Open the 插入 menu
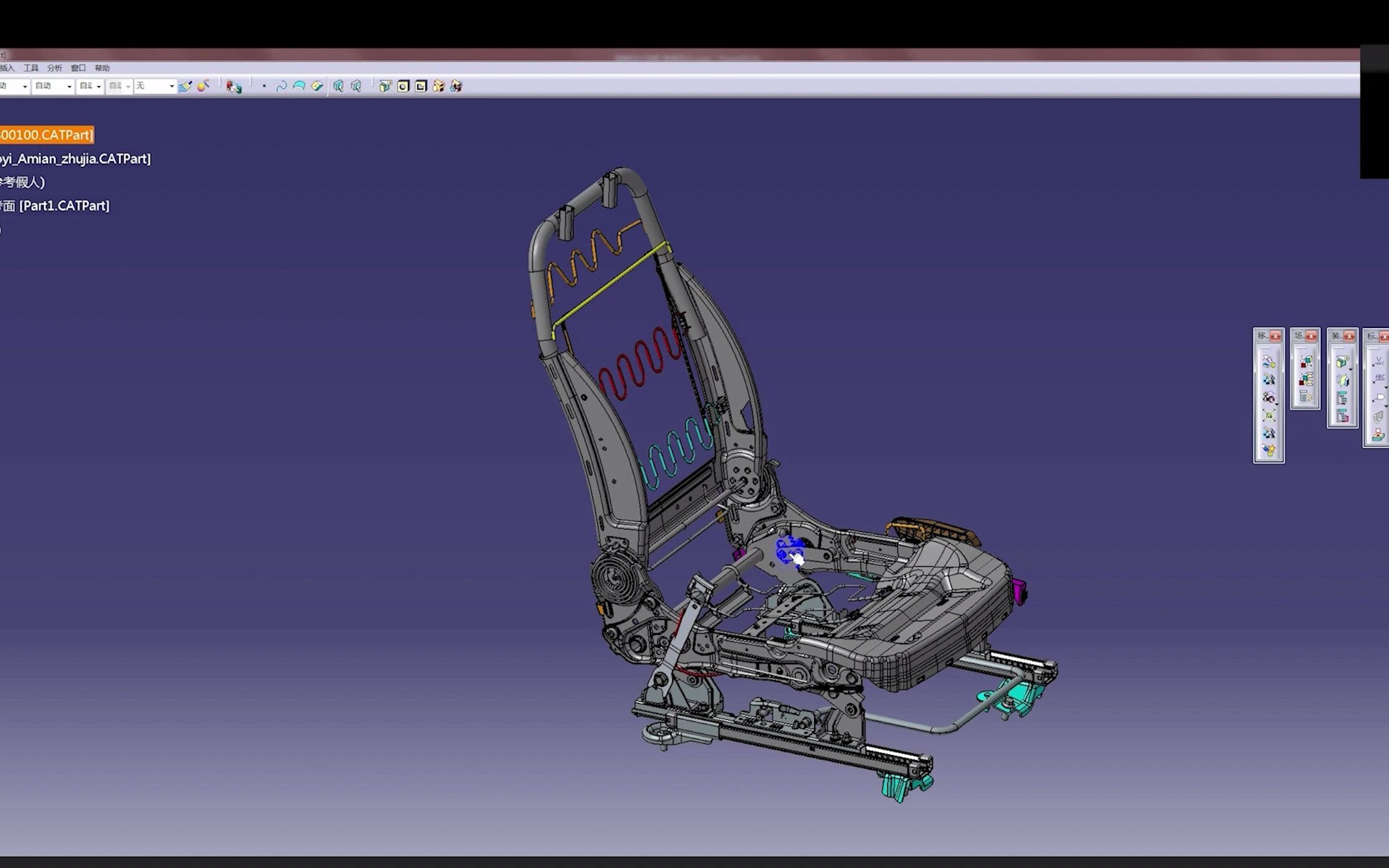The width and height of the screenshot is (1389, 868). pyautogui.click(x=7, y=68)
